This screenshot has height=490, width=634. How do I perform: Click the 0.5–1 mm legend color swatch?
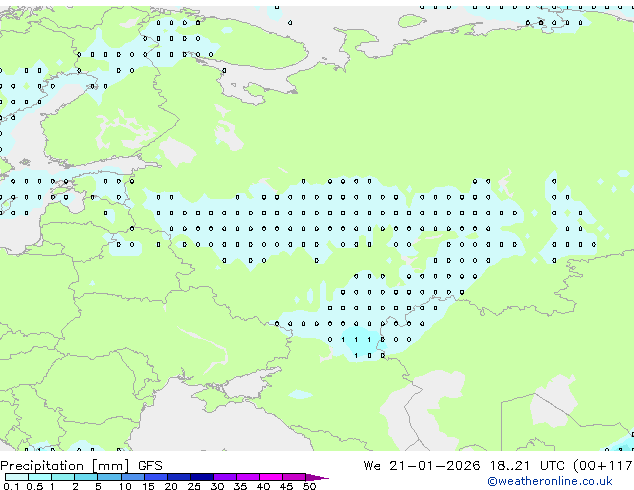coord(40,477)
